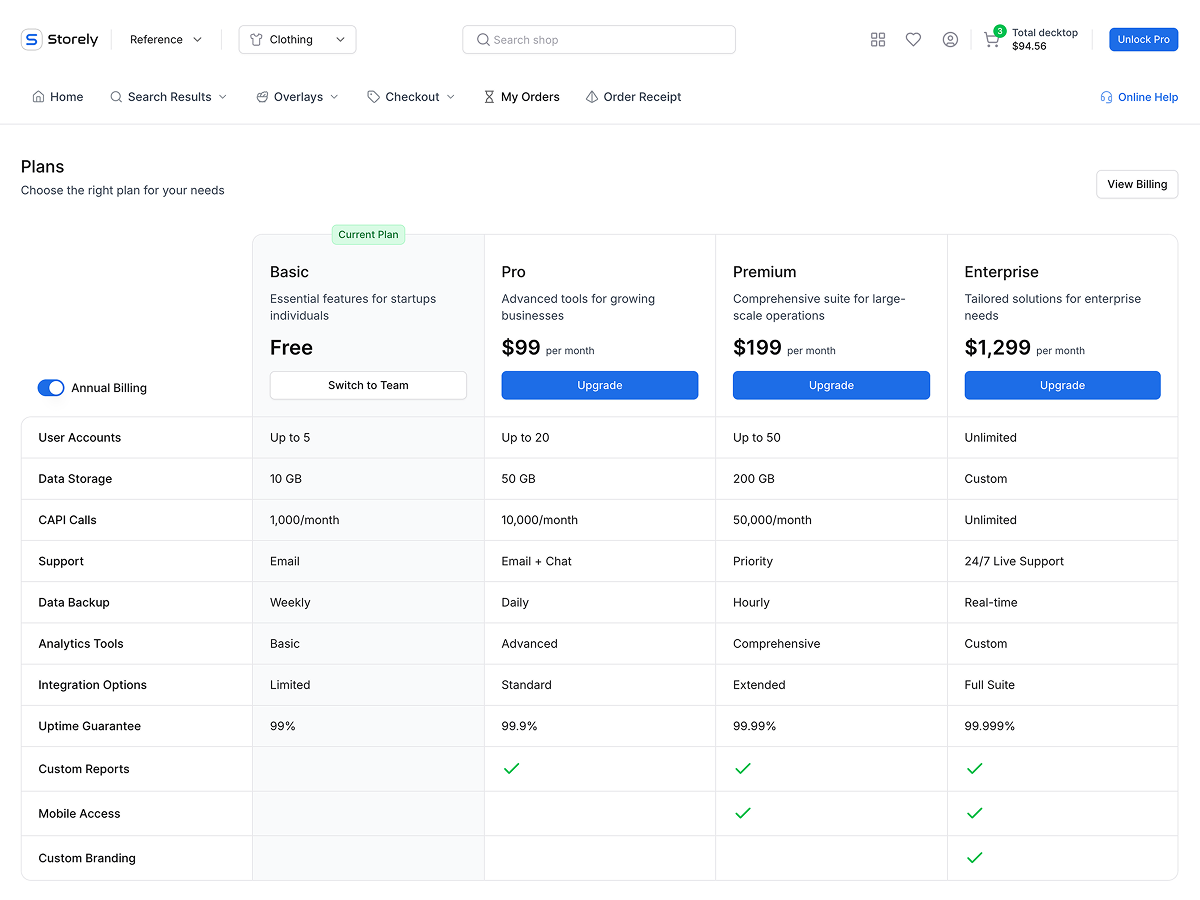Select the Search Results menu item
Screen dimensions: 1200x900
pos(169,96)
